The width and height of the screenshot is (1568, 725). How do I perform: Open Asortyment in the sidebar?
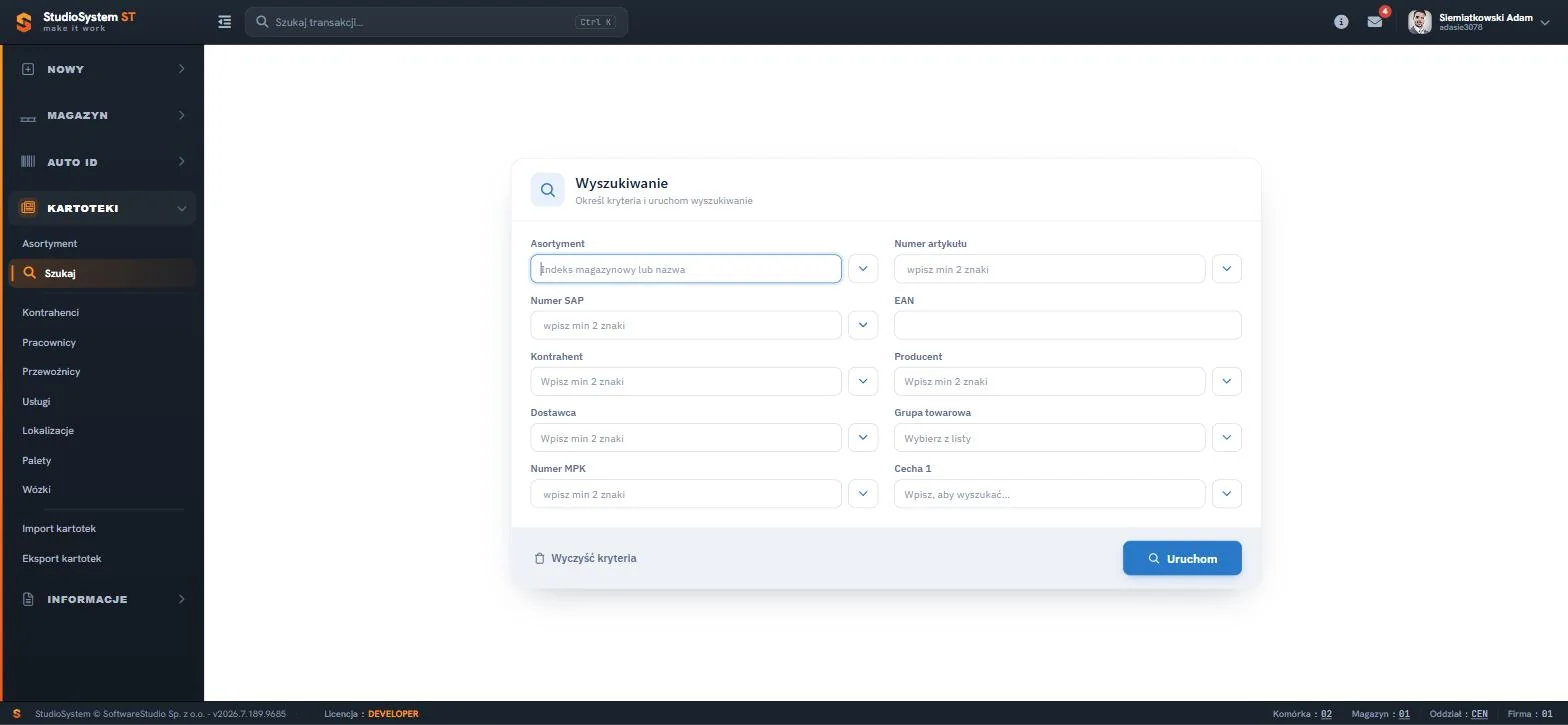(x=50, y=243)
